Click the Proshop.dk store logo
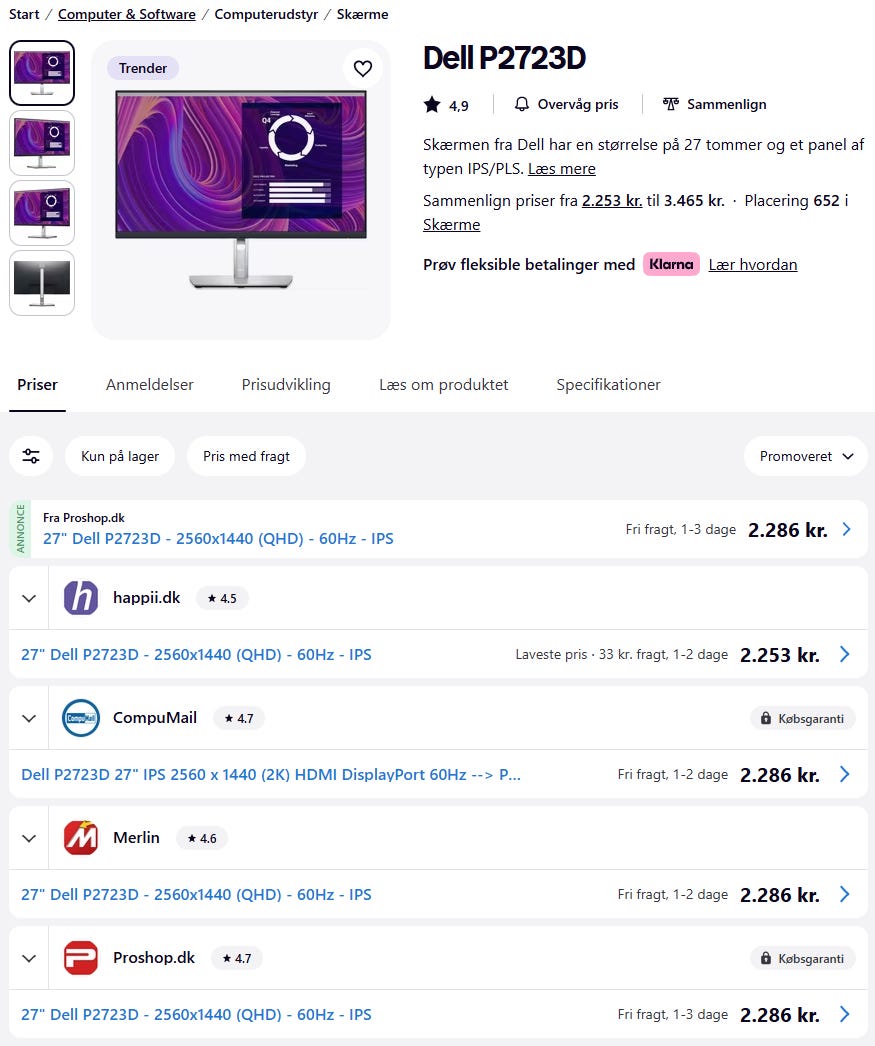Image resolution: width=875 pixels, height=1046 pixels. 81,958
